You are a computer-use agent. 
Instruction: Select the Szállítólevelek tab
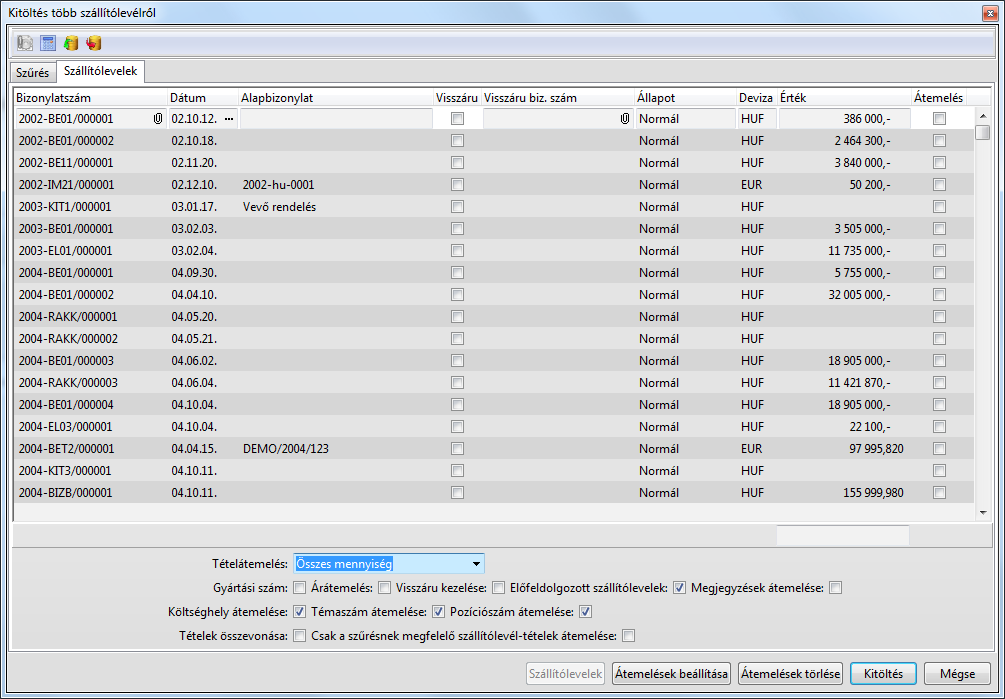[x=101, y=71]
